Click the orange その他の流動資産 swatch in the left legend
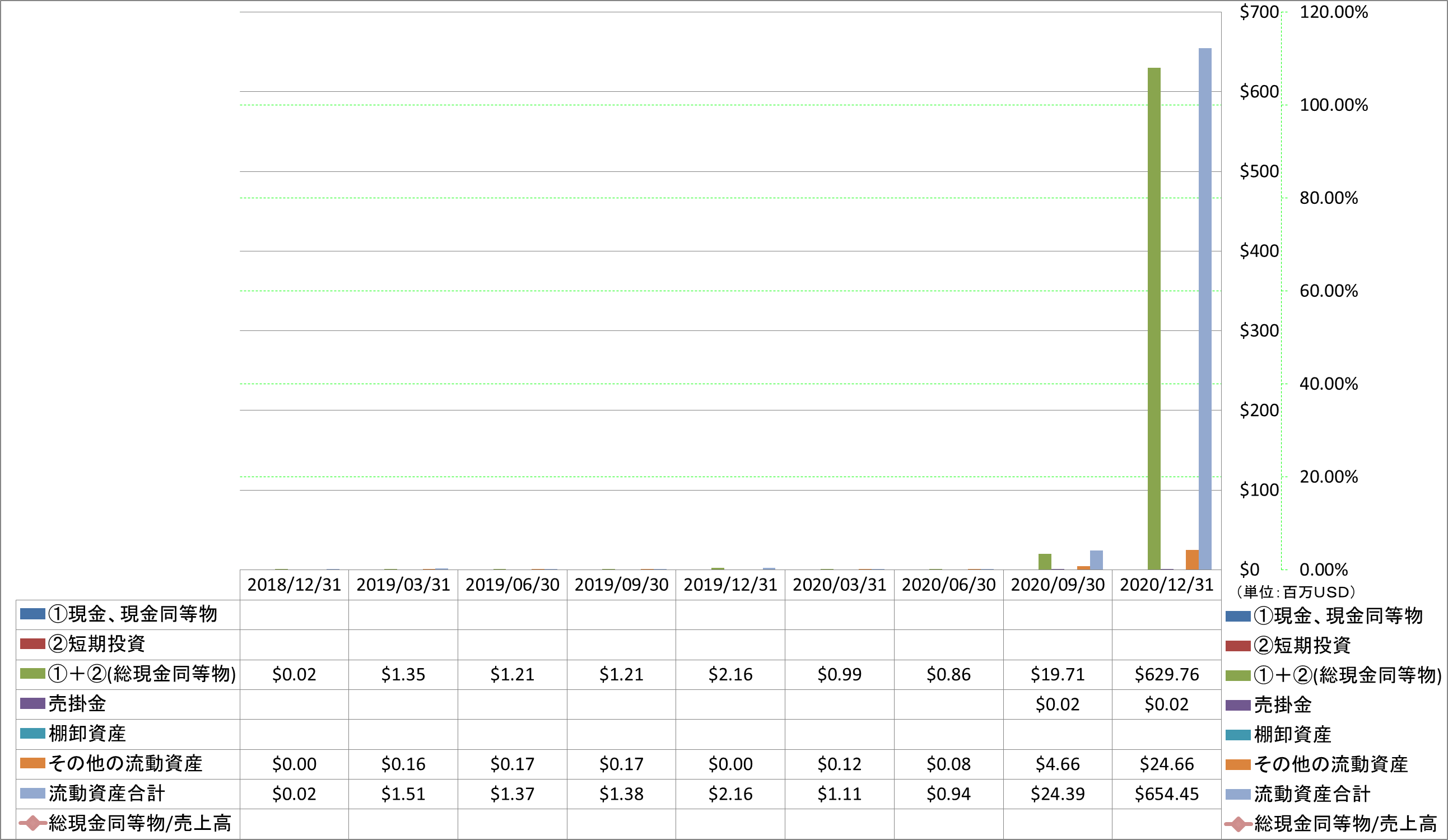Image resolution: width=1448 pixels, height=840 pixels. (x=32, y=763)
